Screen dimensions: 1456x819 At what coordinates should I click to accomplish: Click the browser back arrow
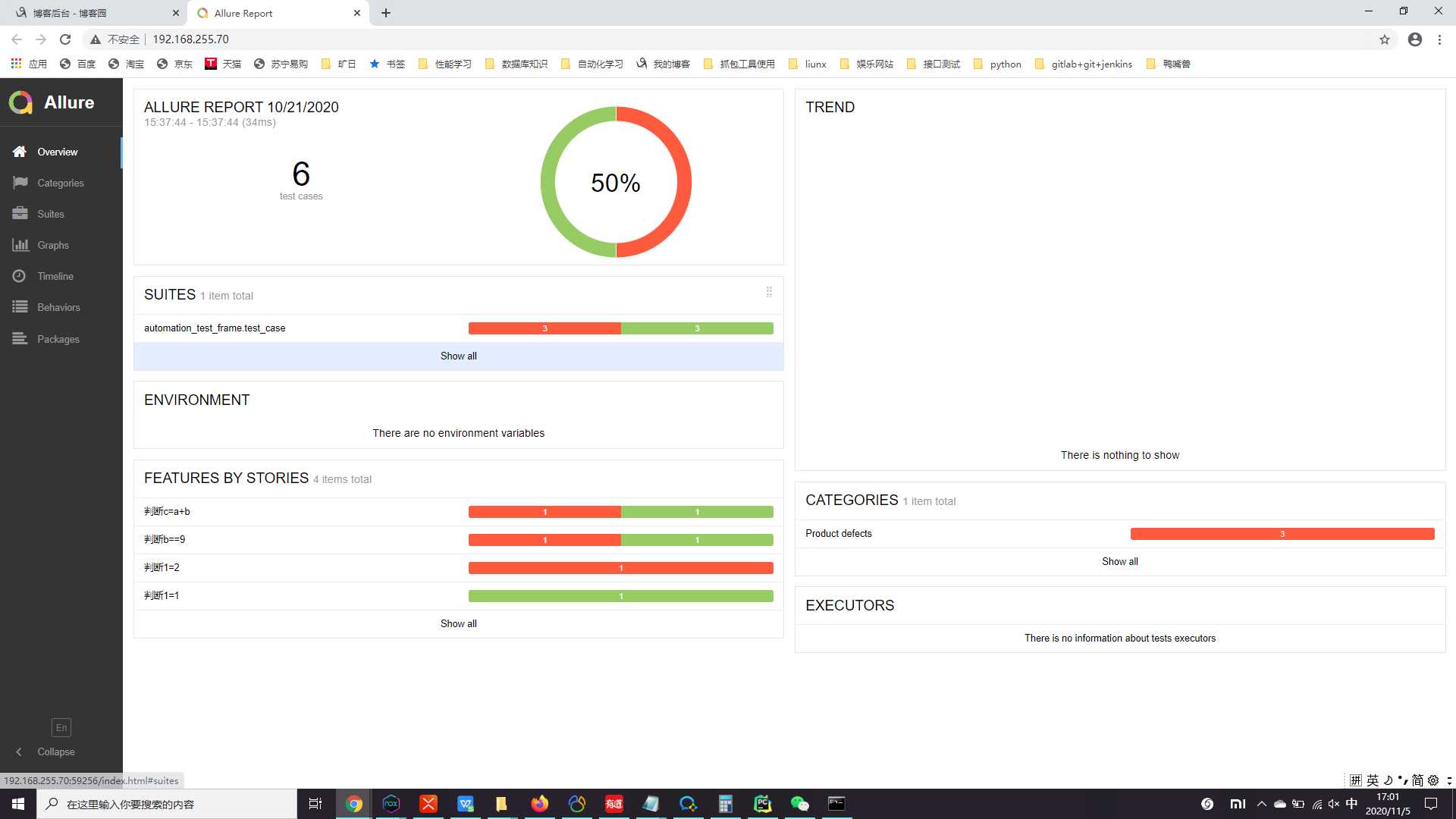pyautogui.click(x=17, y=39)
